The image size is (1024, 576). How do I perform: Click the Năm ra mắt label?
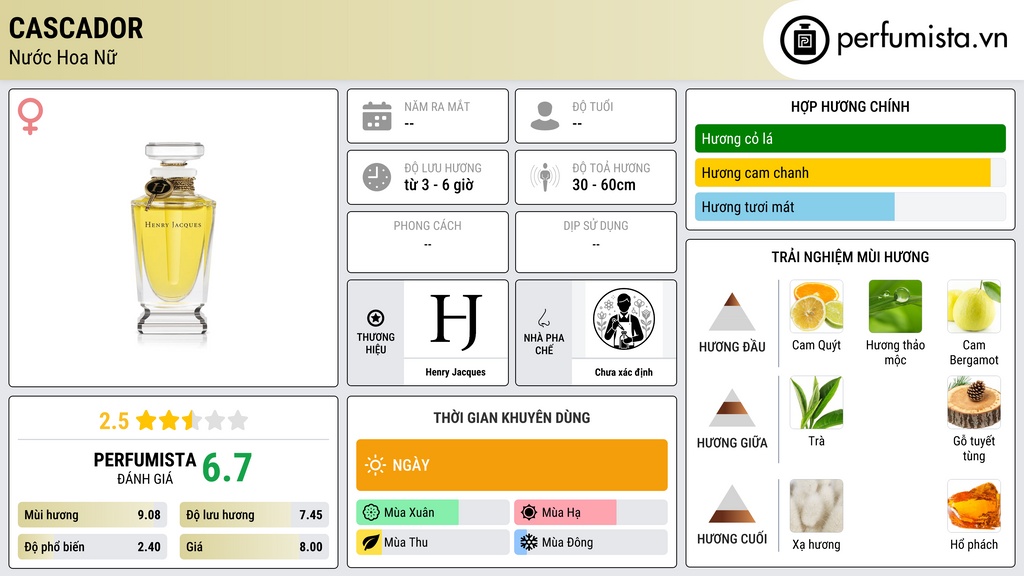[437, 106]
